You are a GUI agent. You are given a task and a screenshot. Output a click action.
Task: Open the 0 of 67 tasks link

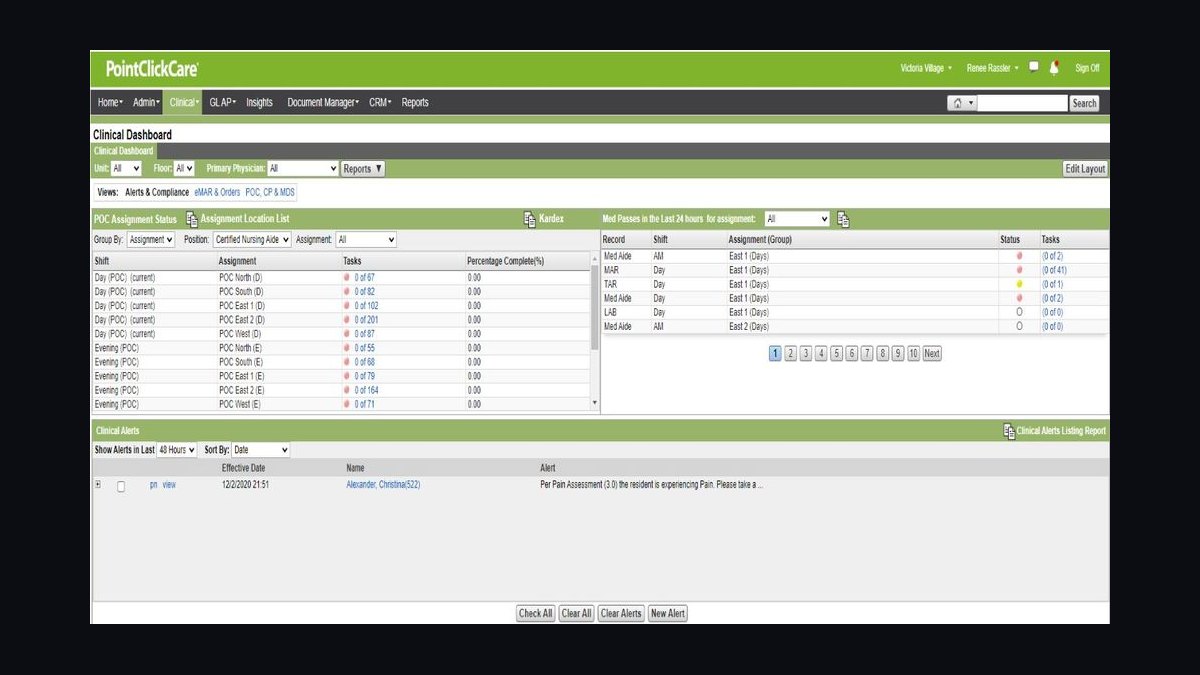[x=364, y=277]
